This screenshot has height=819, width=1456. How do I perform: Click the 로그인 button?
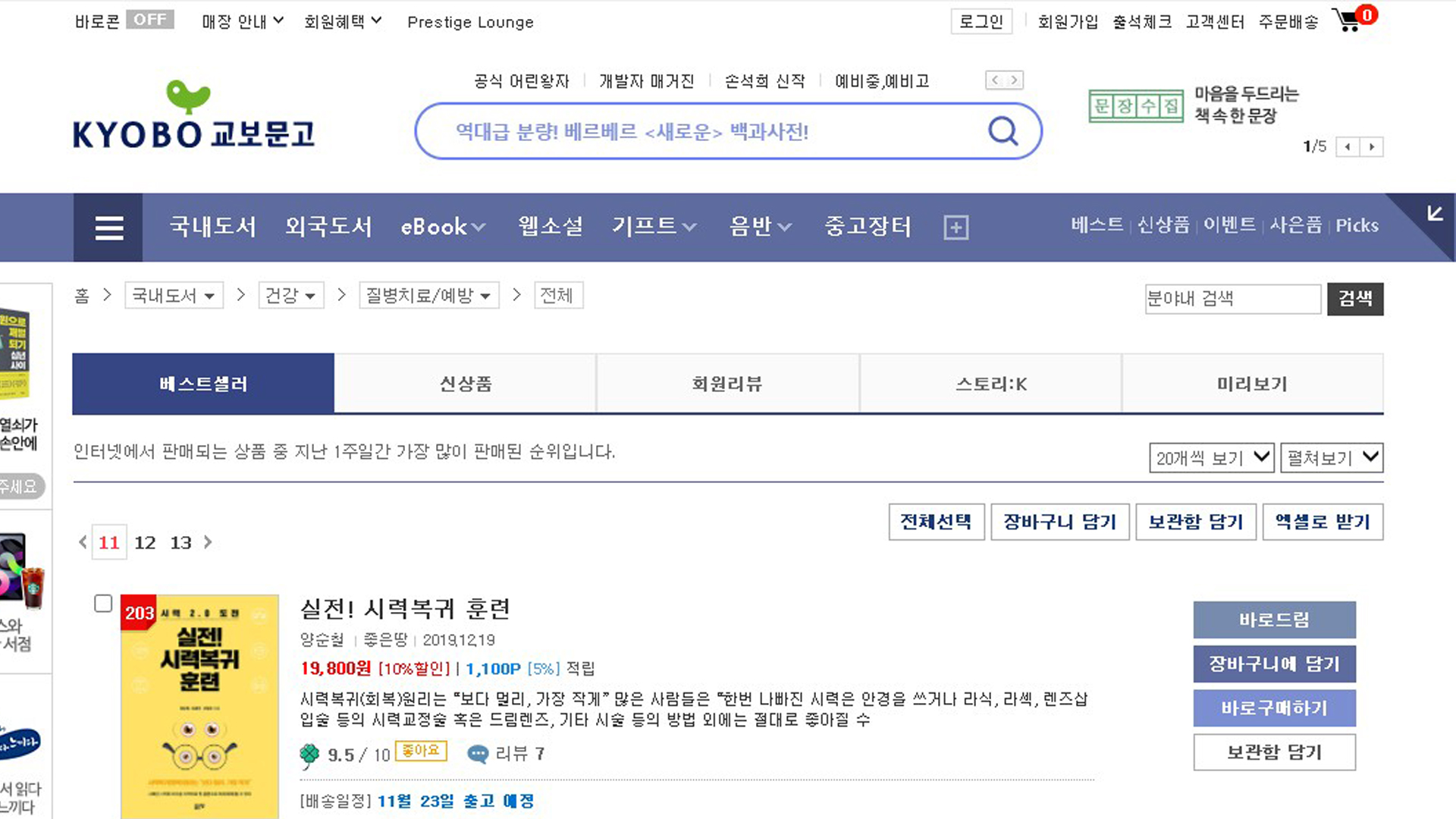coord(981,22)
